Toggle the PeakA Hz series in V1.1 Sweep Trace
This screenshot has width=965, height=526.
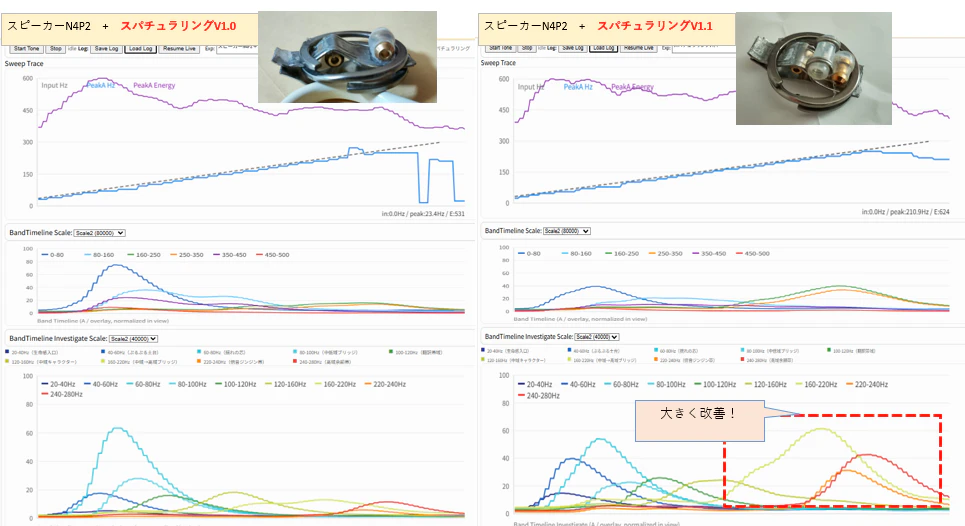pyautogui.click(x=578, y=87)
